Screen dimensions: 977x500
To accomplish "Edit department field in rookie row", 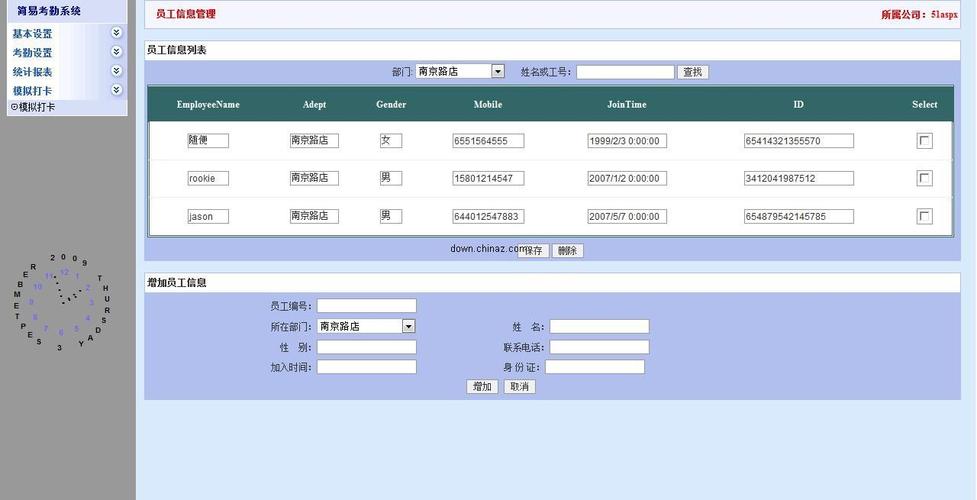I will [x=314, y=178].
